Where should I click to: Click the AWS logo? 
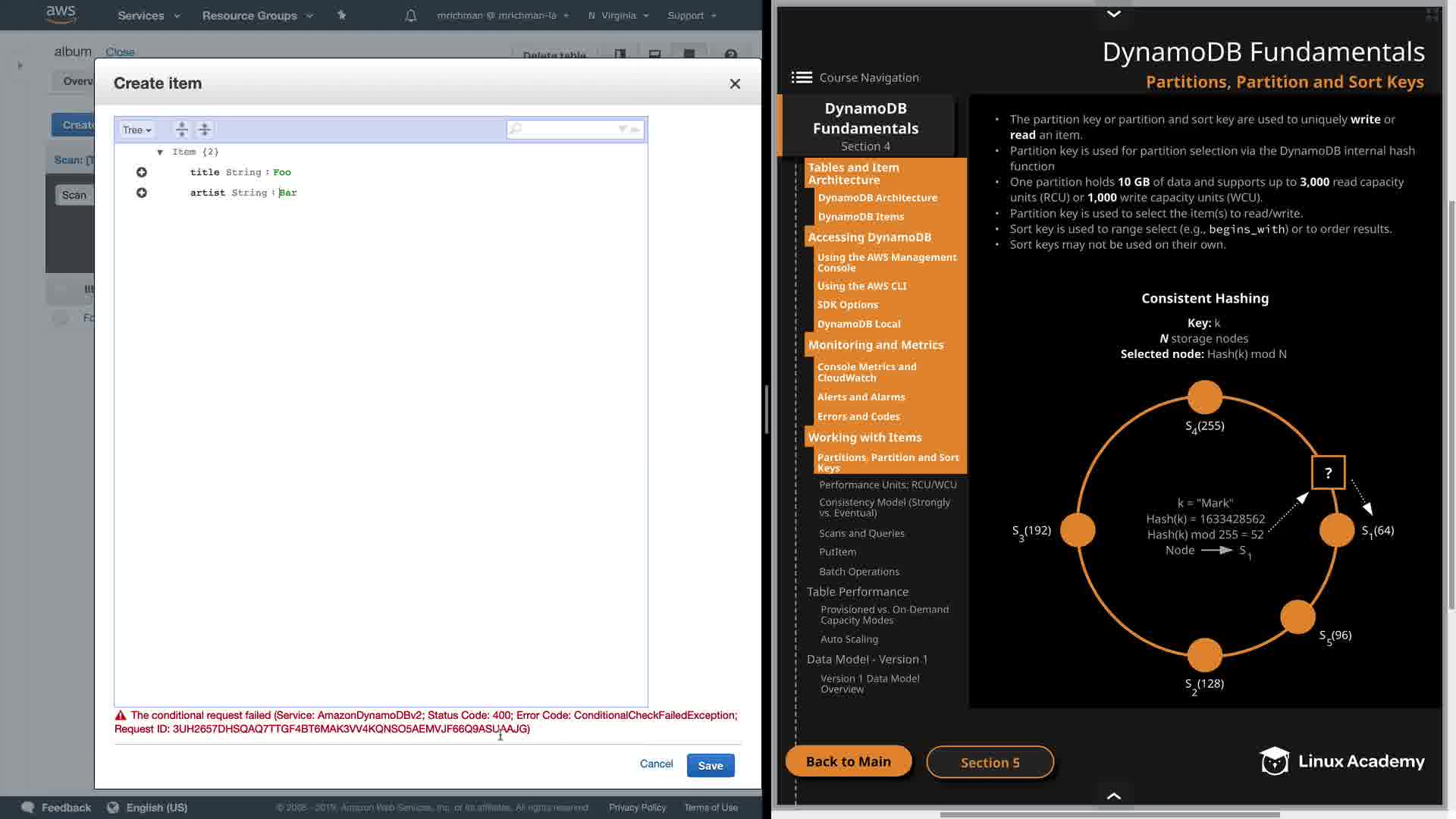[61, 14]
